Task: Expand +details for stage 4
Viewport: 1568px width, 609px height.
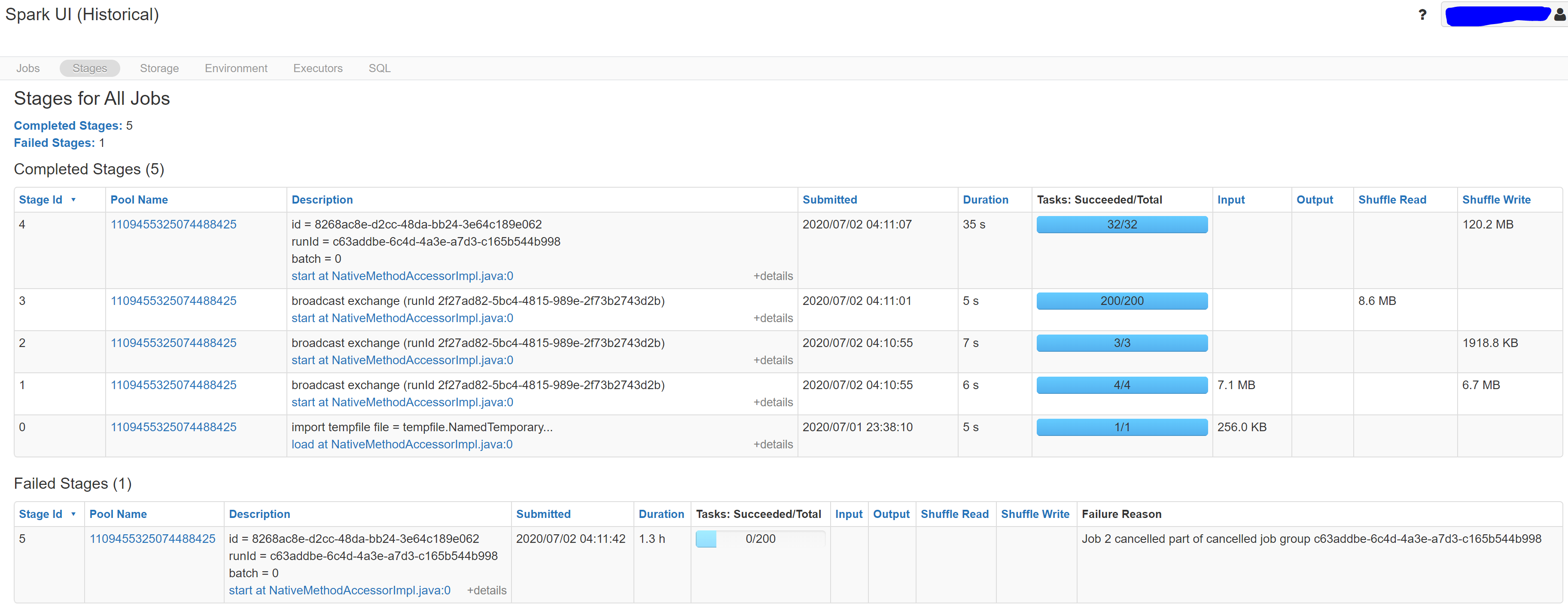Action: click(x=773, y=276)
